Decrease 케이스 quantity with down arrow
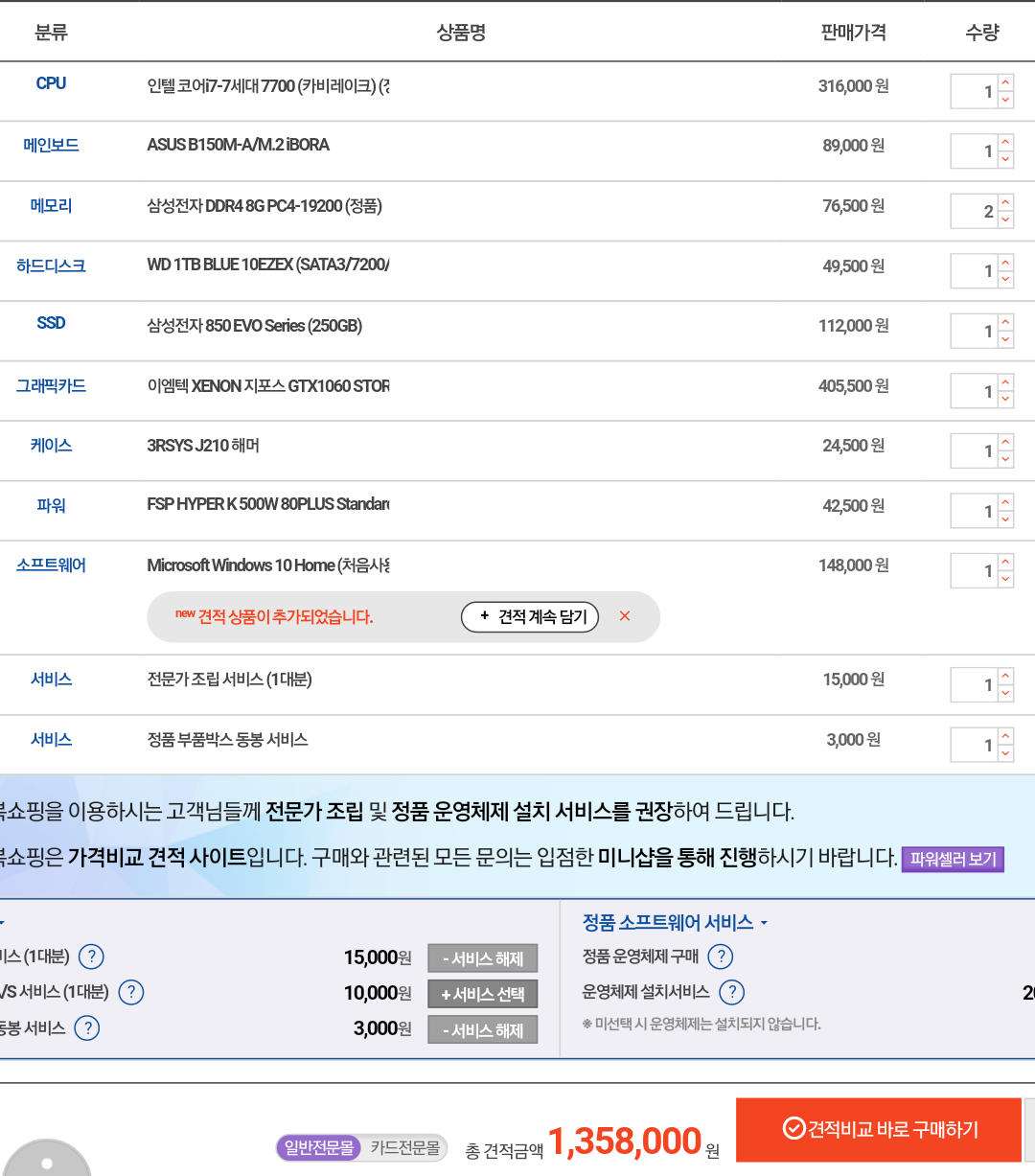Screen dimensions: 1035x1176 coord(1005,459)
